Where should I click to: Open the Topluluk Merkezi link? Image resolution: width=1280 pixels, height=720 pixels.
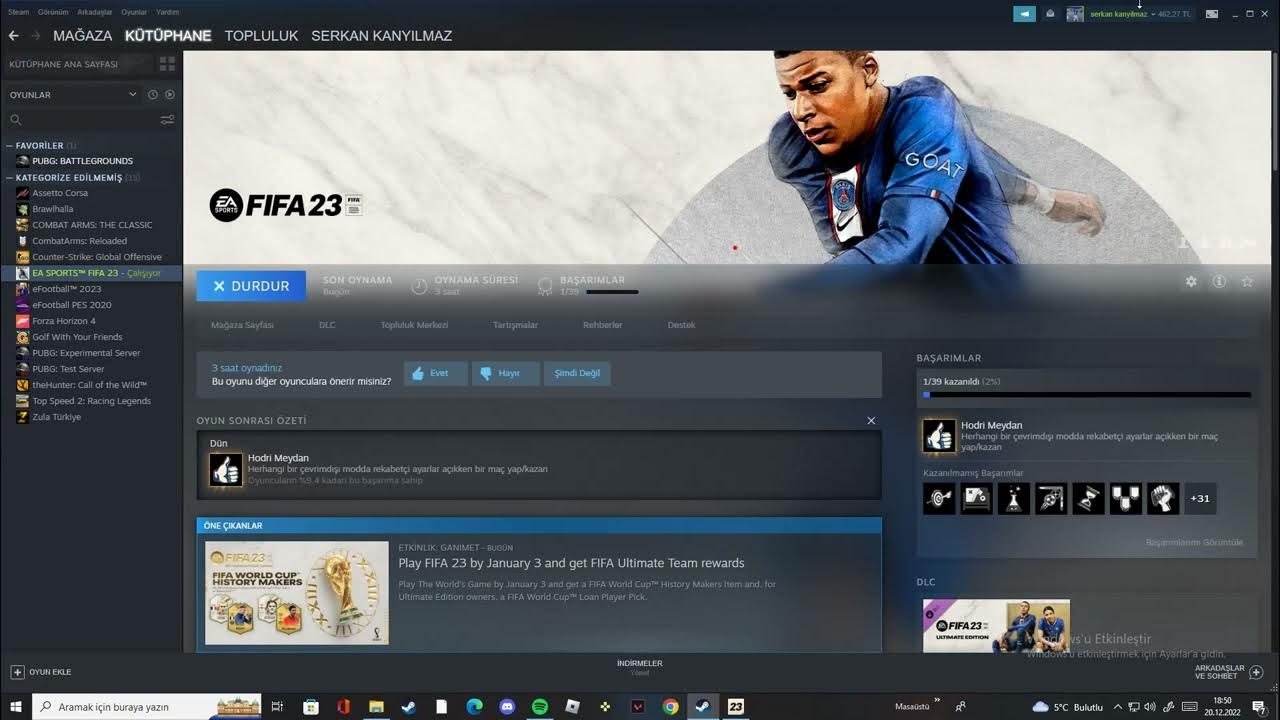pos(414,325)
